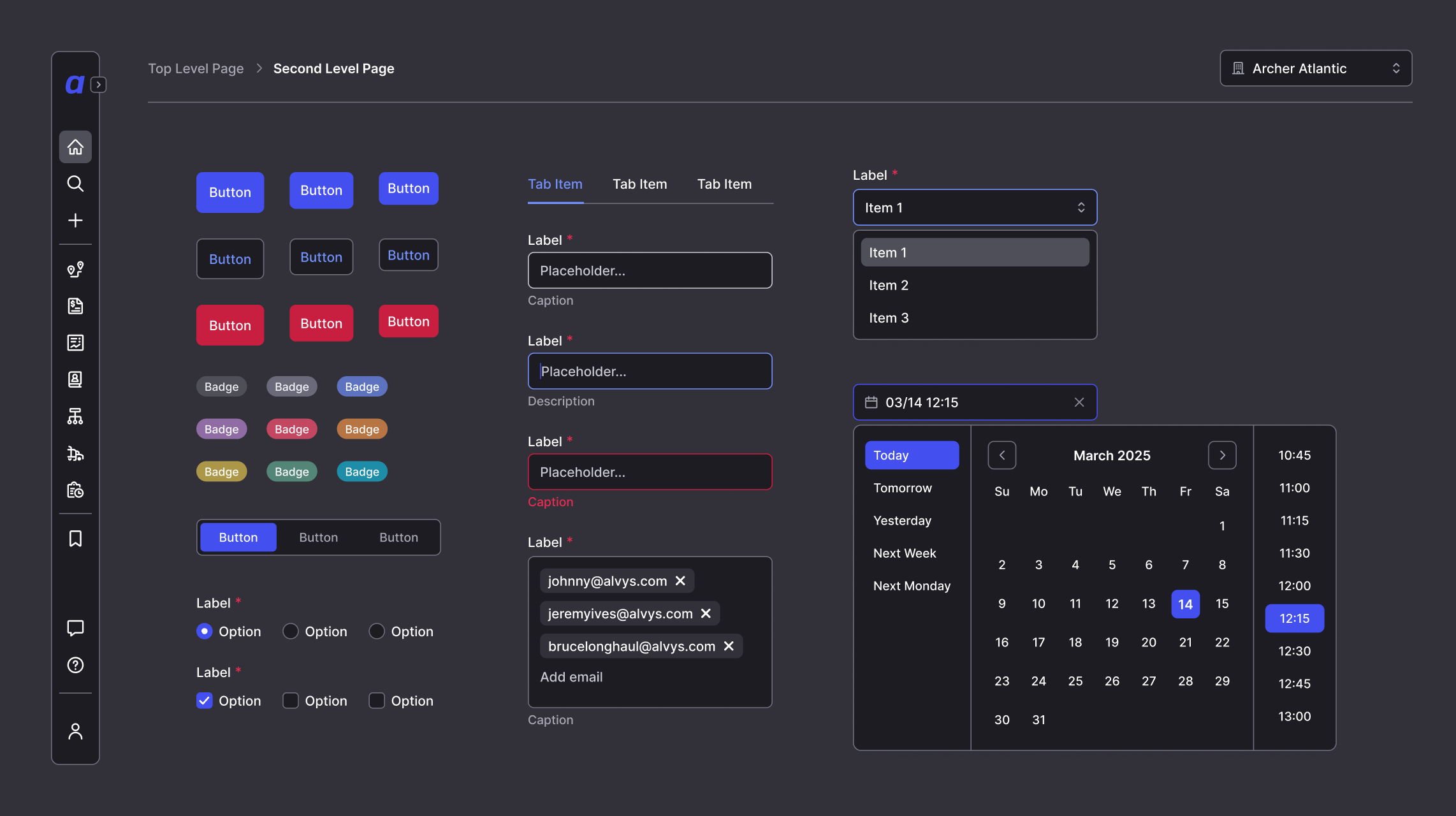This screenshot has width=1456, height=816.
Task: Choose Item 2 in dropdown list
Action: pyautogui.click(x=975, y=285)
